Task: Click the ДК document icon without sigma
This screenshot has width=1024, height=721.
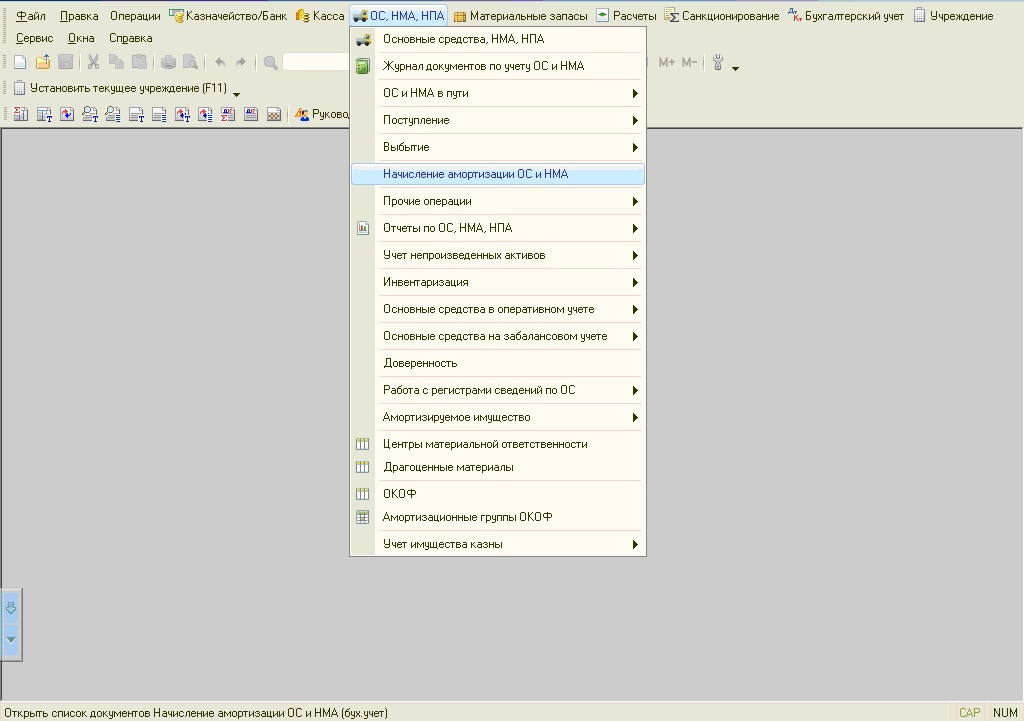Action: [251, 114]
